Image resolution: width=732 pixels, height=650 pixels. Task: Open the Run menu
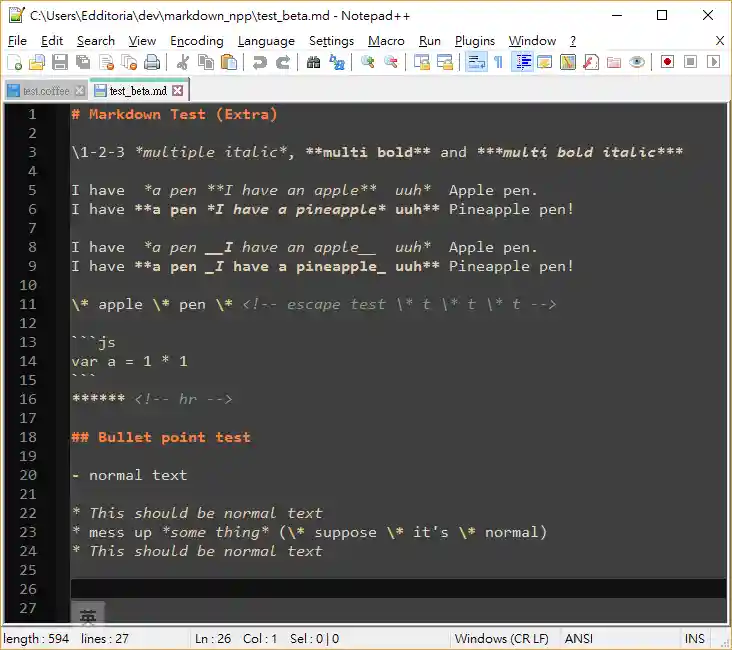[x=429, y=41]
